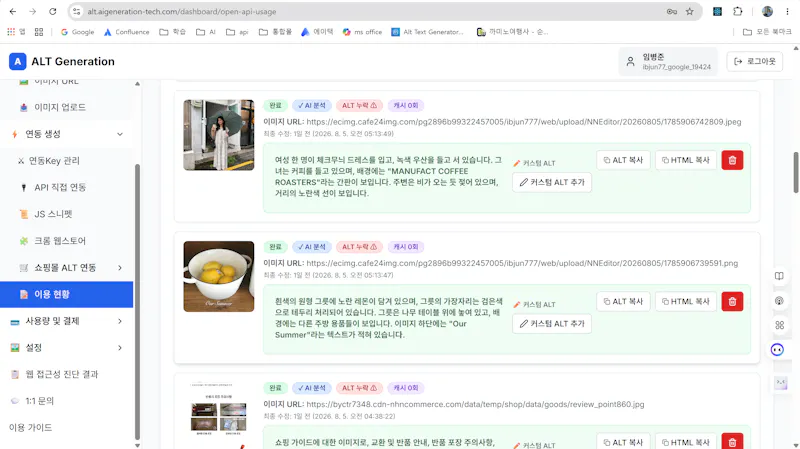
Task: Click ALT 복사 for umbrella image
Action: pos(623,160)
